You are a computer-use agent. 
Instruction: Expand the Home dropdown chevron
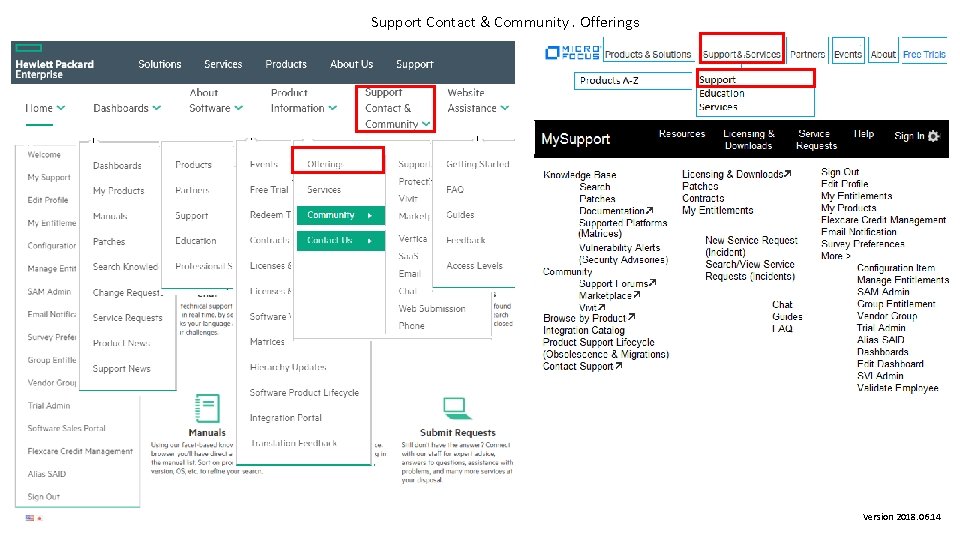61,108
